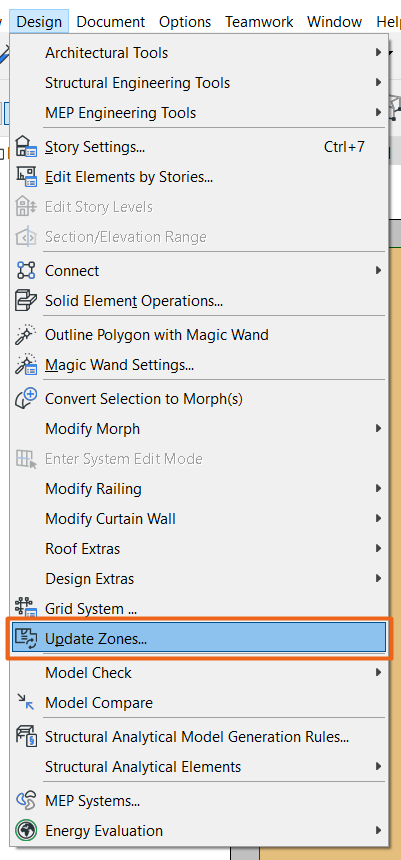Click the Connect menu icon
The width and height of the screenshot is (401, 860).
click(x=26, y=271)
